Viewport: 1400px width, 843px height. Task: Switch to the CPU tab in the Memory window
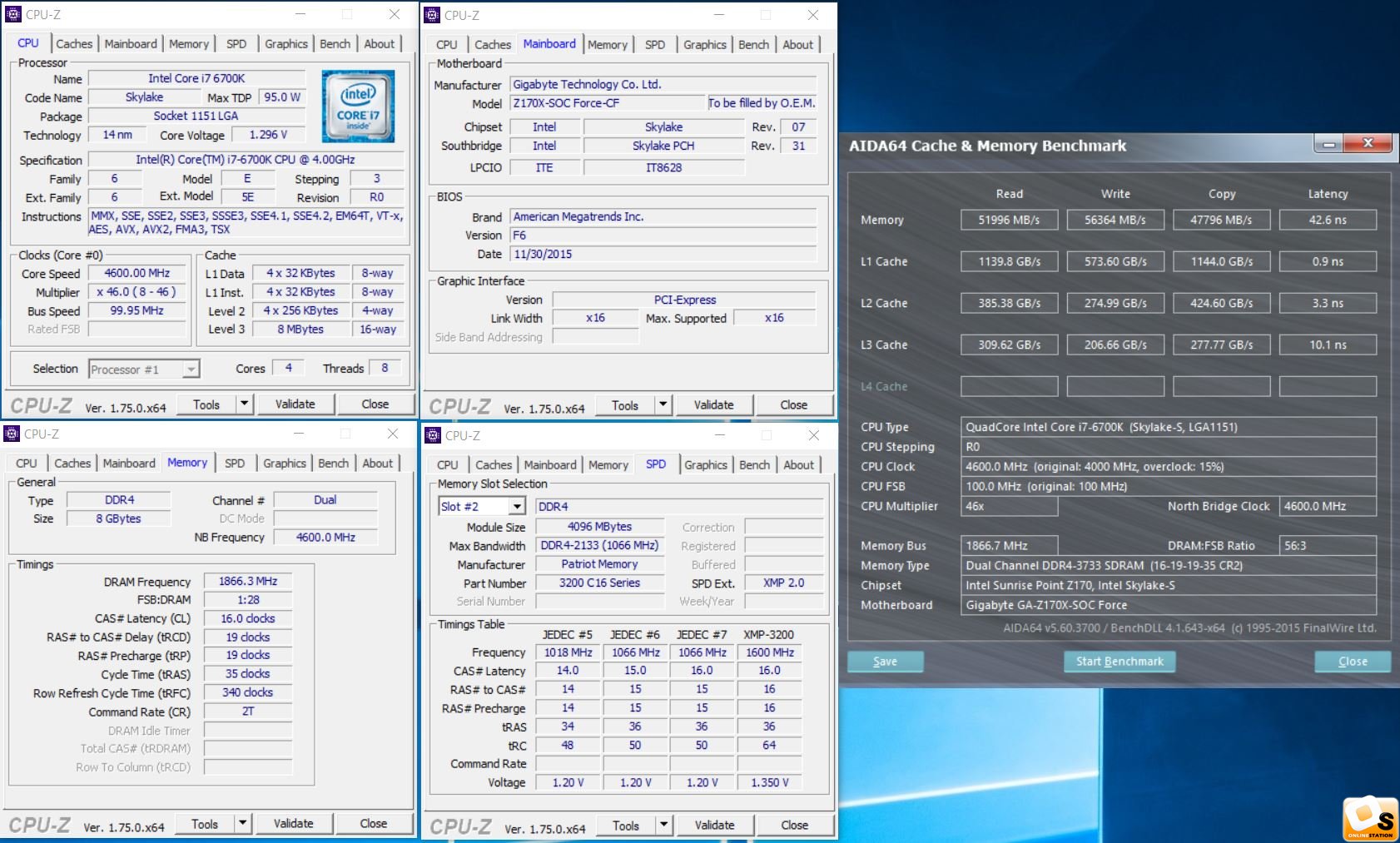27,464
